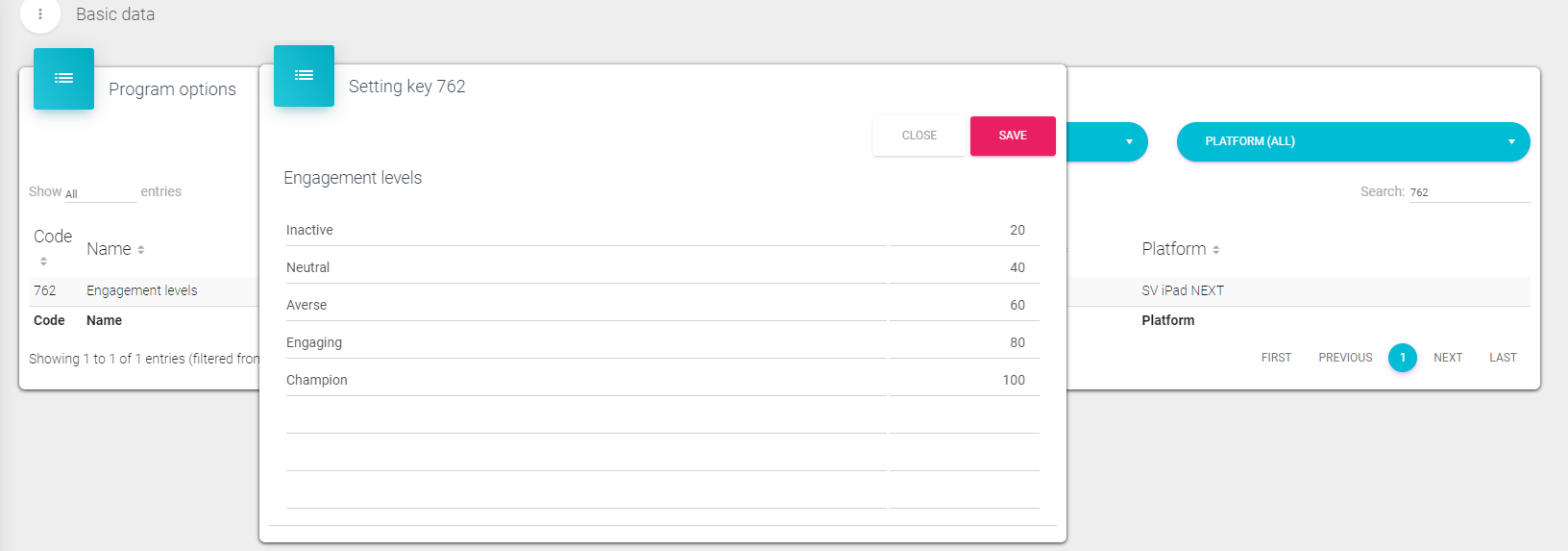Sort table by Name column arrows
This screenshot has height=551, width=1568.
pyautogui.click(x=141, y=250)
